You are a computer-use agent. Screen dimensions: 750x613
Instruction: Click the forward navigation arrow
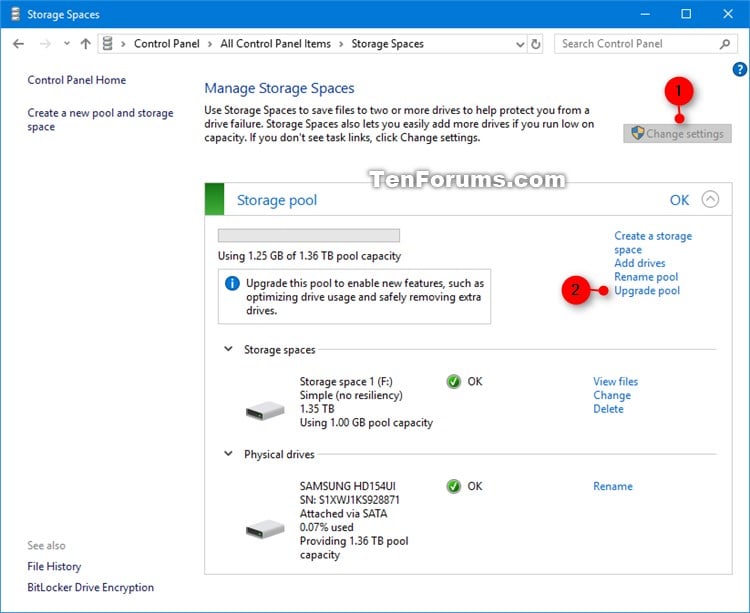pyautogui.click(x=45, y=44)
